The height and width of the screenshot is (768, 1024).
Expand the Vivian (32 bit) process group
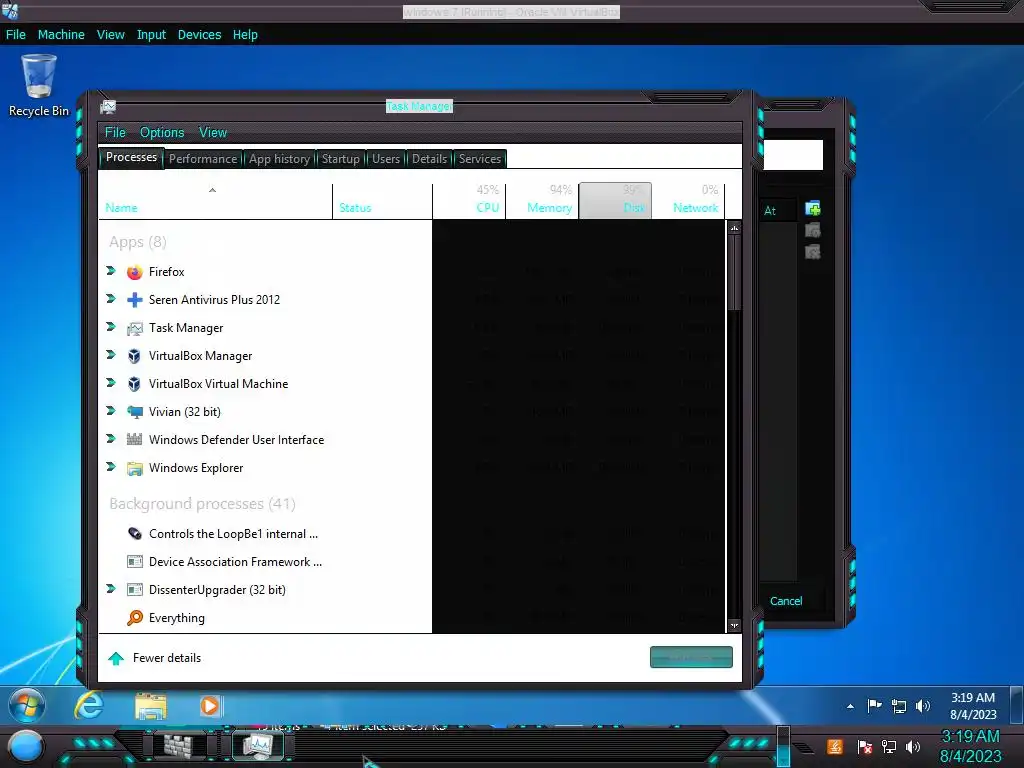click(110, 411)
